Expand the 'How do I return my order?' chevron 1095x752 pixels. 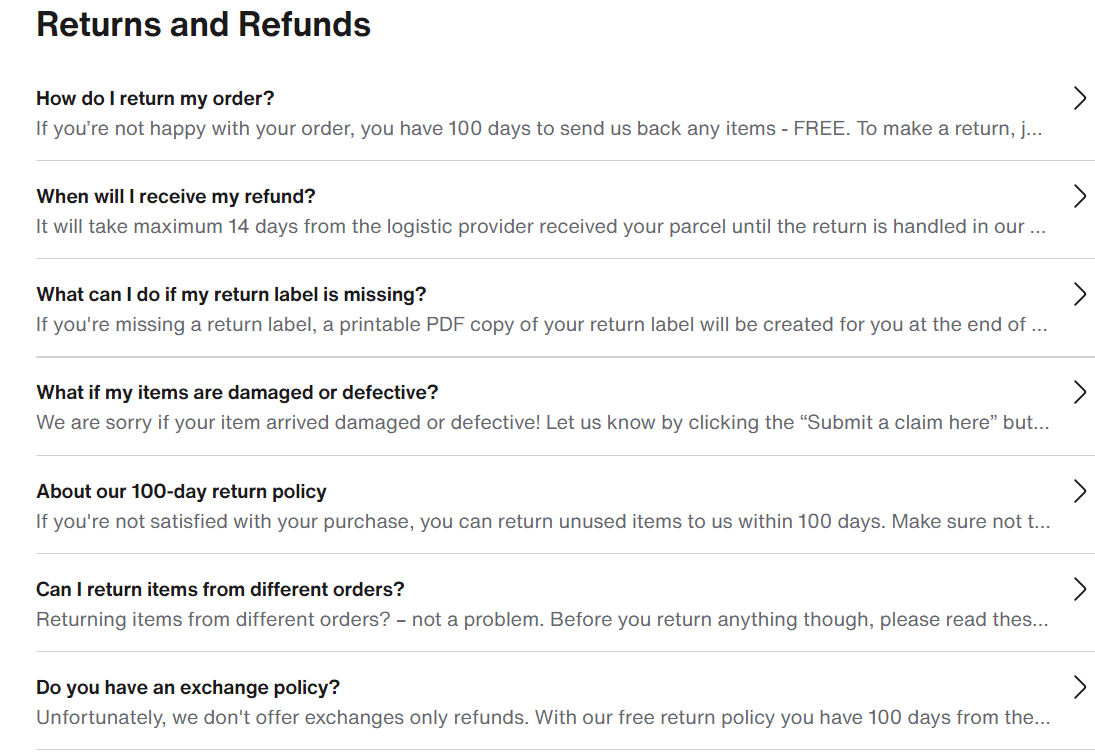point(1080,98)
